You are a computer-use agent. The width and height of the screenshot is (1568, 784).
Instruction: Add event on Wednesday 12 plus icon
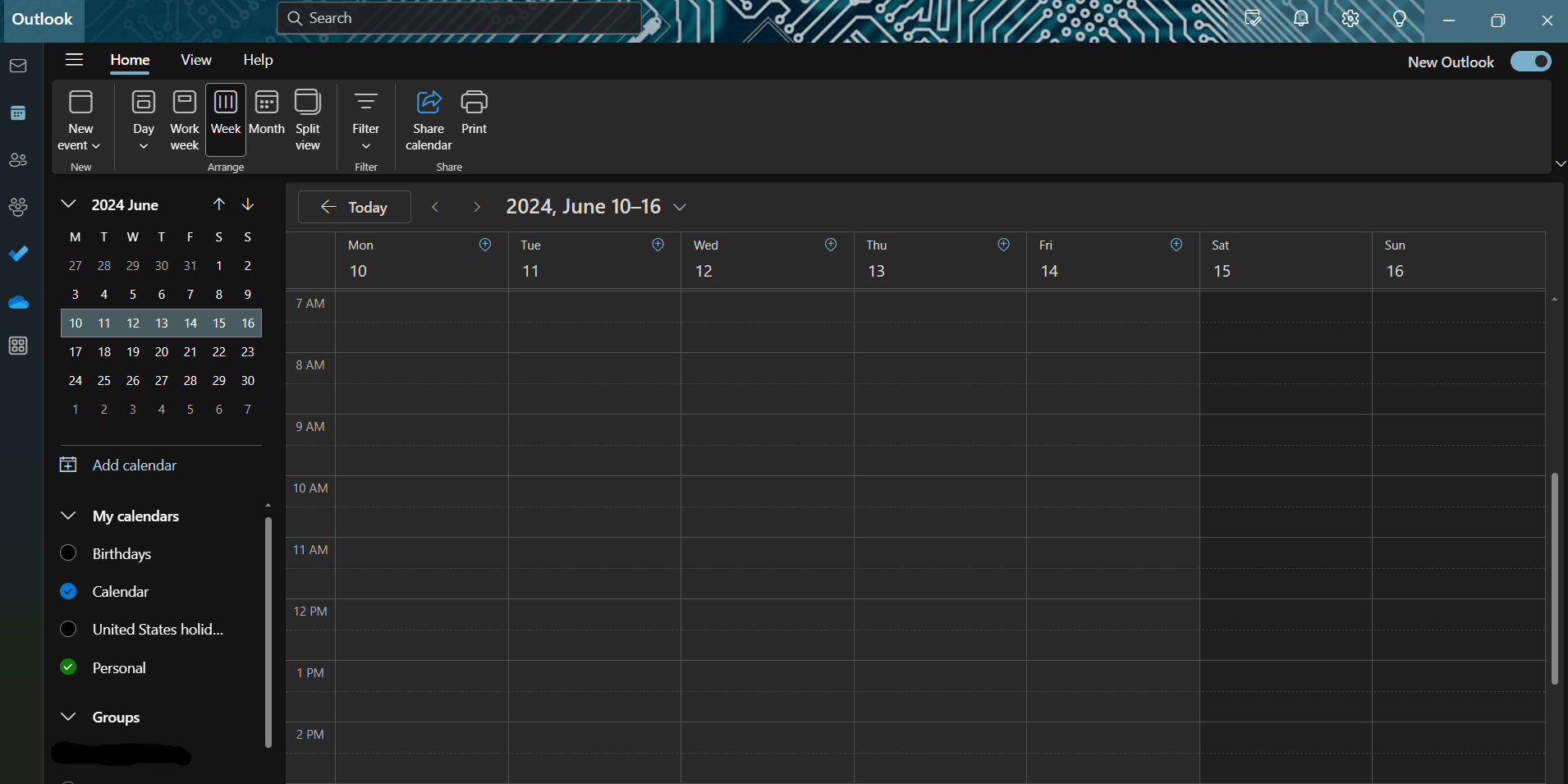pyautogui.click(x=831, y=245)
